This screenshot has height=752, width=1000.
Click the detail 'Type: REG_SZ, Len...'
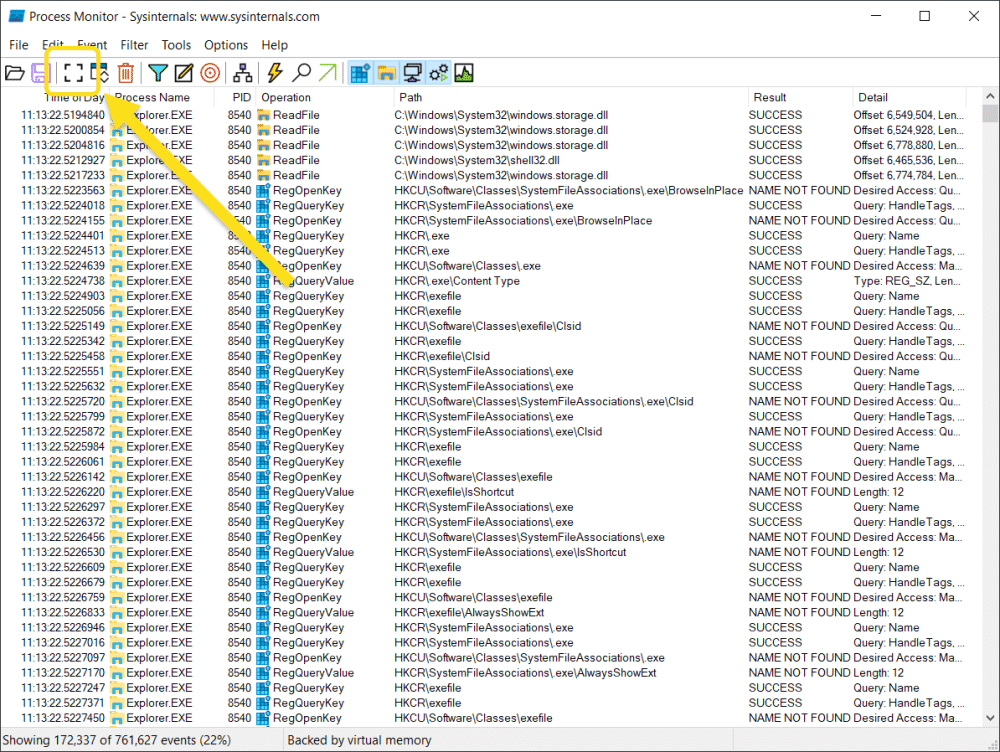(x=907, y=281)
